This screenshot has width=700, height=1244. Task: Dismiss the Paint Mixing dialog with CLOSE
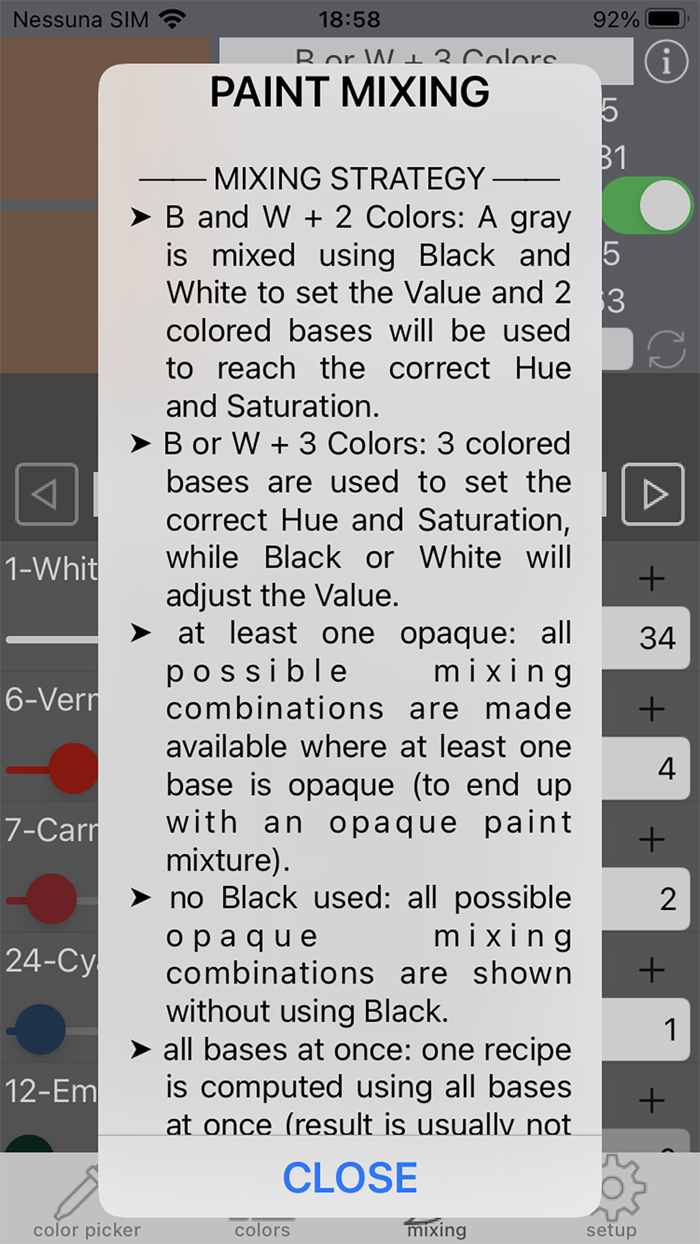pos(349,1178)
